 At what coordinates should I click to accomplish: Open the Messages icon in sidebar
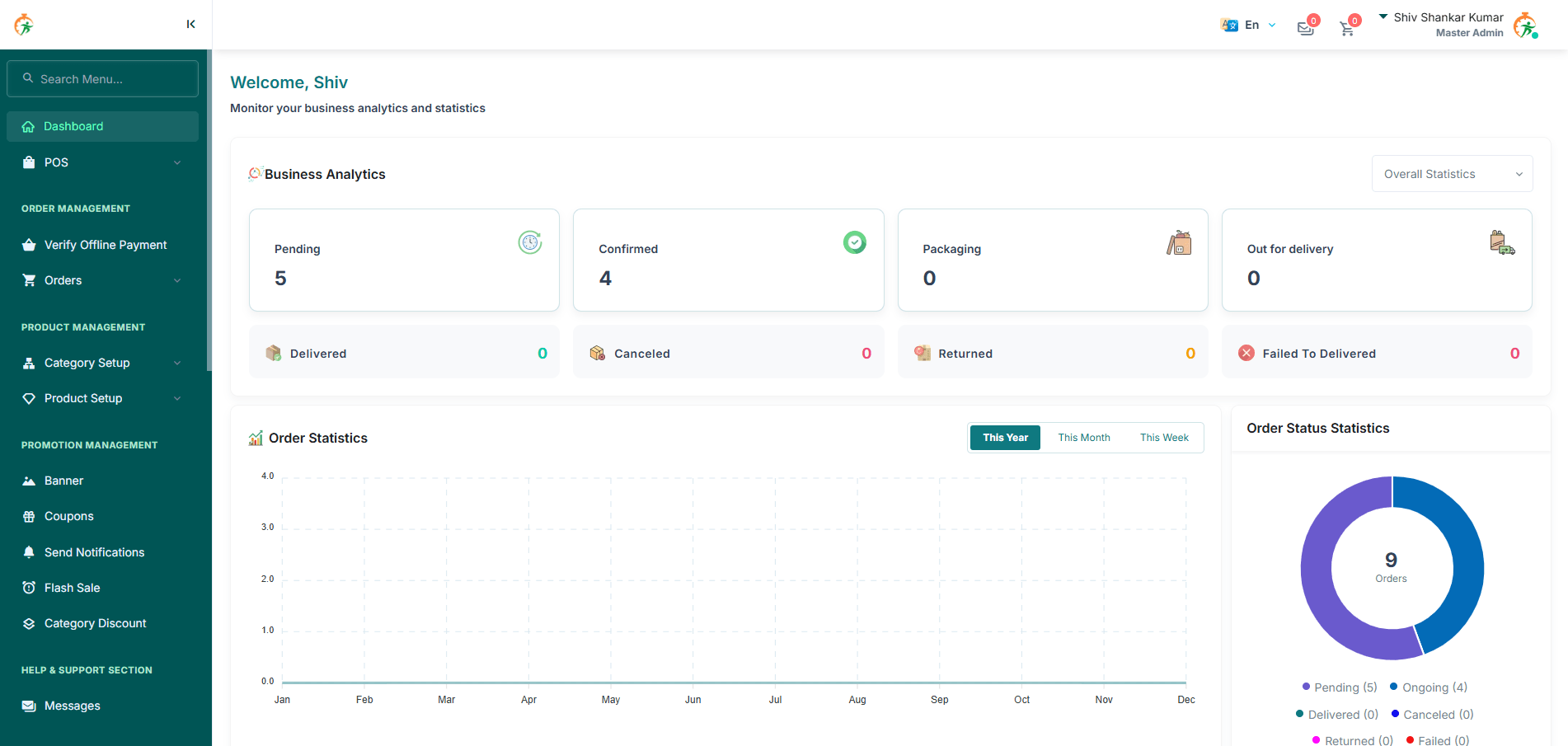tap(29, 706)
